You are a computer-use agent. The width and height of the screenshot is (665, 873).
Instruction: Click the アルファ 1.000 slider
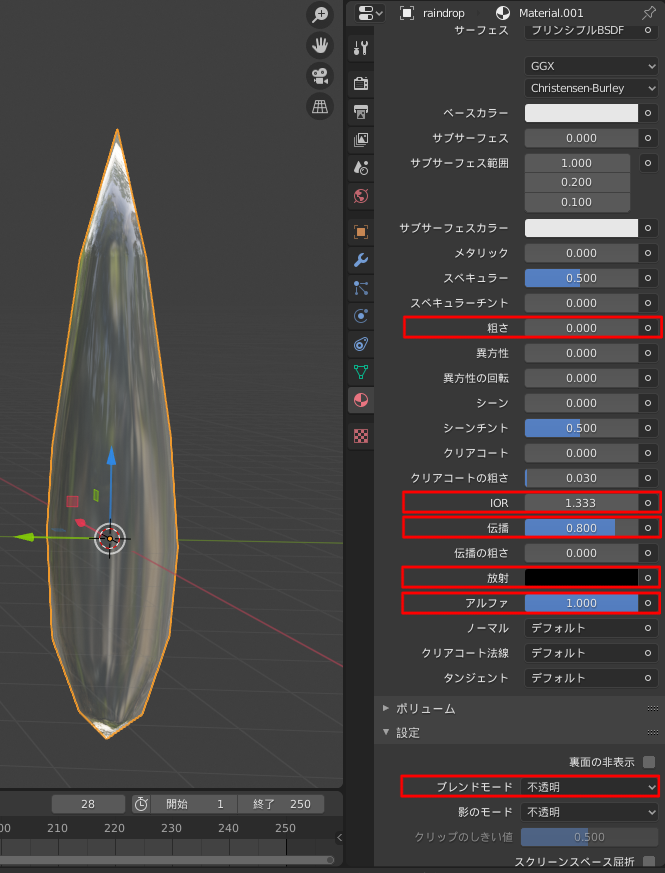click(x=581, y=603)
